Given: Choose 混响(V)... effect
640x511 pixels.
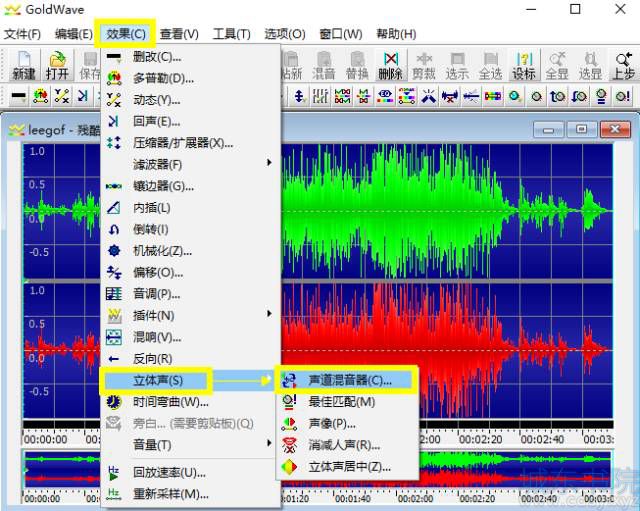Looking at the screenshot, I should pos(190,337).
